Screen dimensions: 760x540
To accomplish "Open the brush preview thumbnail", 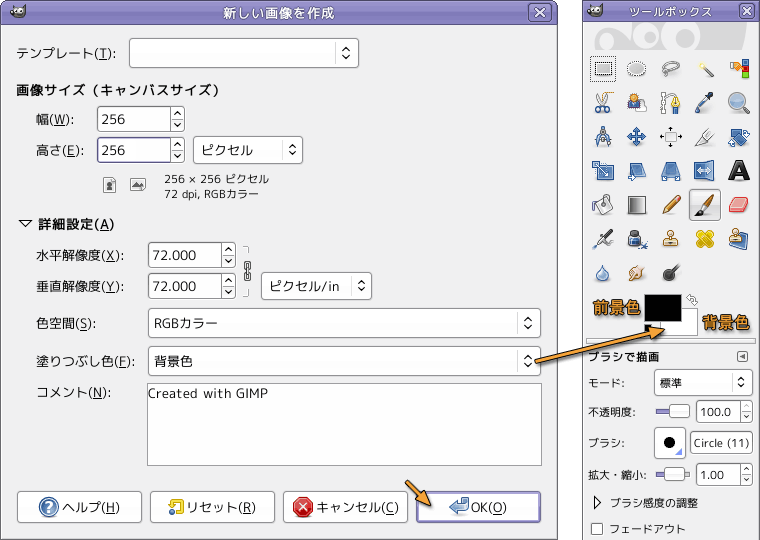I will tap(669, 443).
